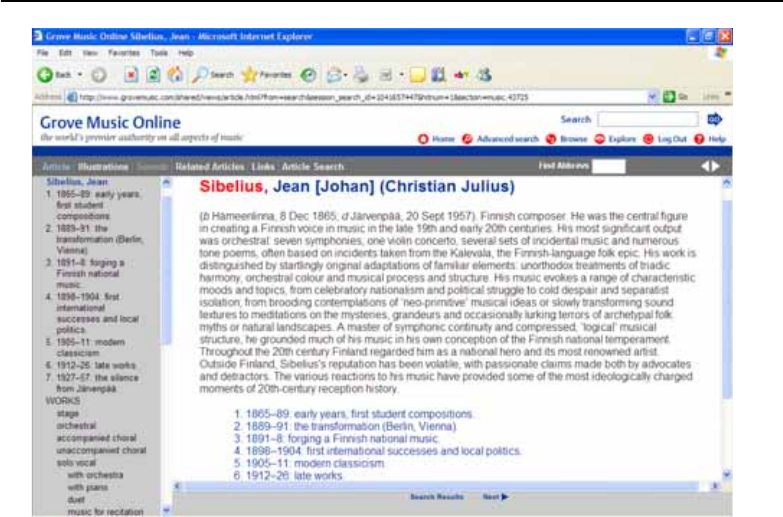Open '1889–91: the transformation (Berlin, Vienna)' article link
Image resolution: width=783 pixels, height=517 pixels.
coord(351,427)
